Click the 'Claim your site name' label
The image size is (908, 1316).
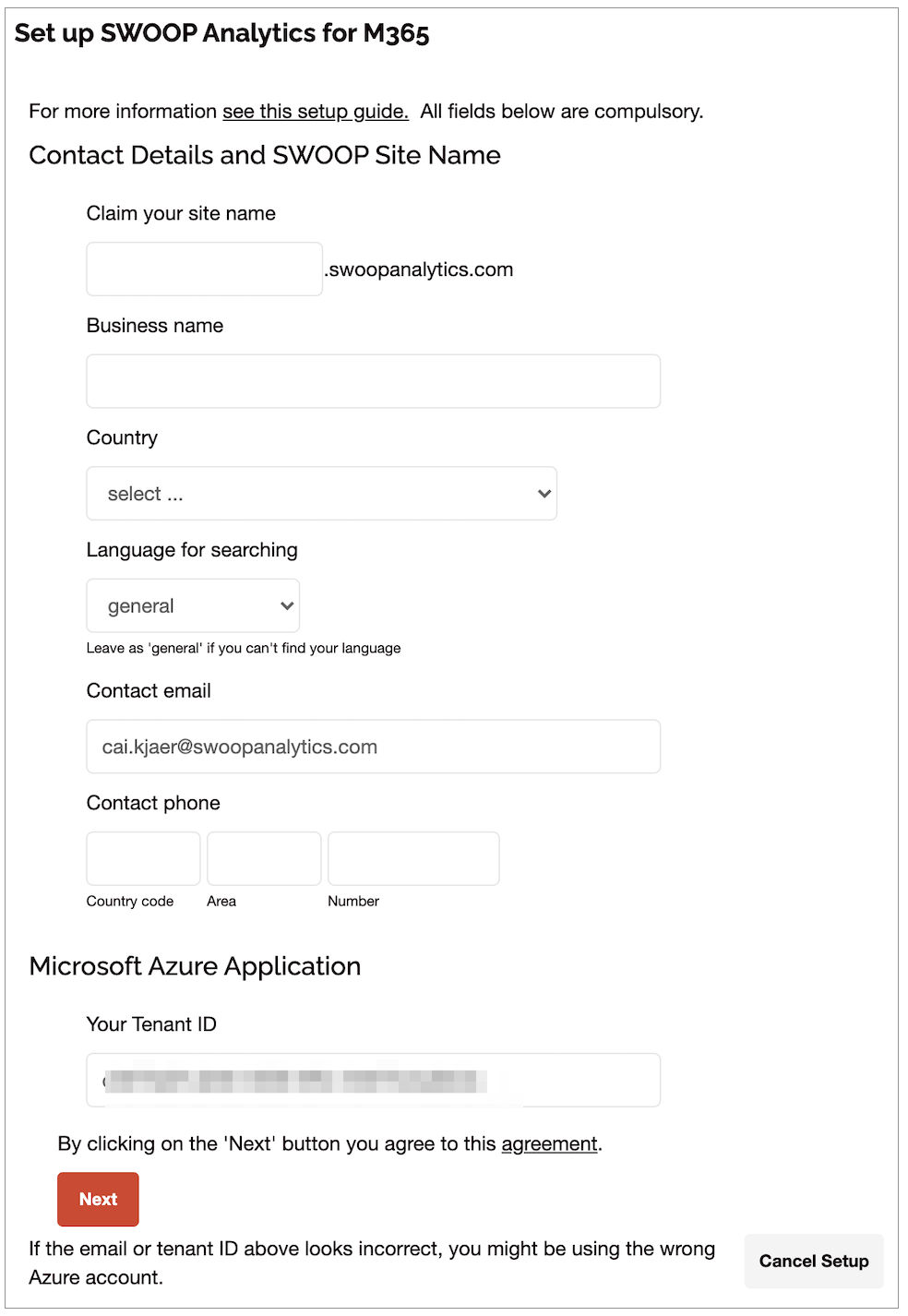pyautogui.click(x=181, y=213)
